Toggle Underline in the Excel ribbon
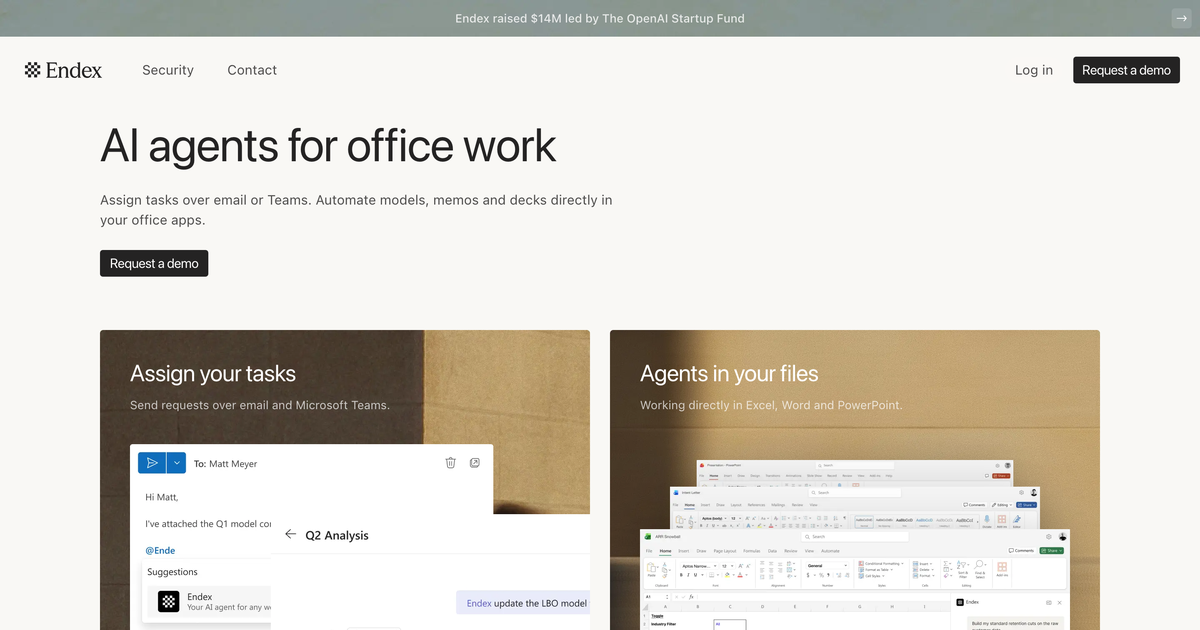This screenshot has height=630, width=1200. pos(695,575)
